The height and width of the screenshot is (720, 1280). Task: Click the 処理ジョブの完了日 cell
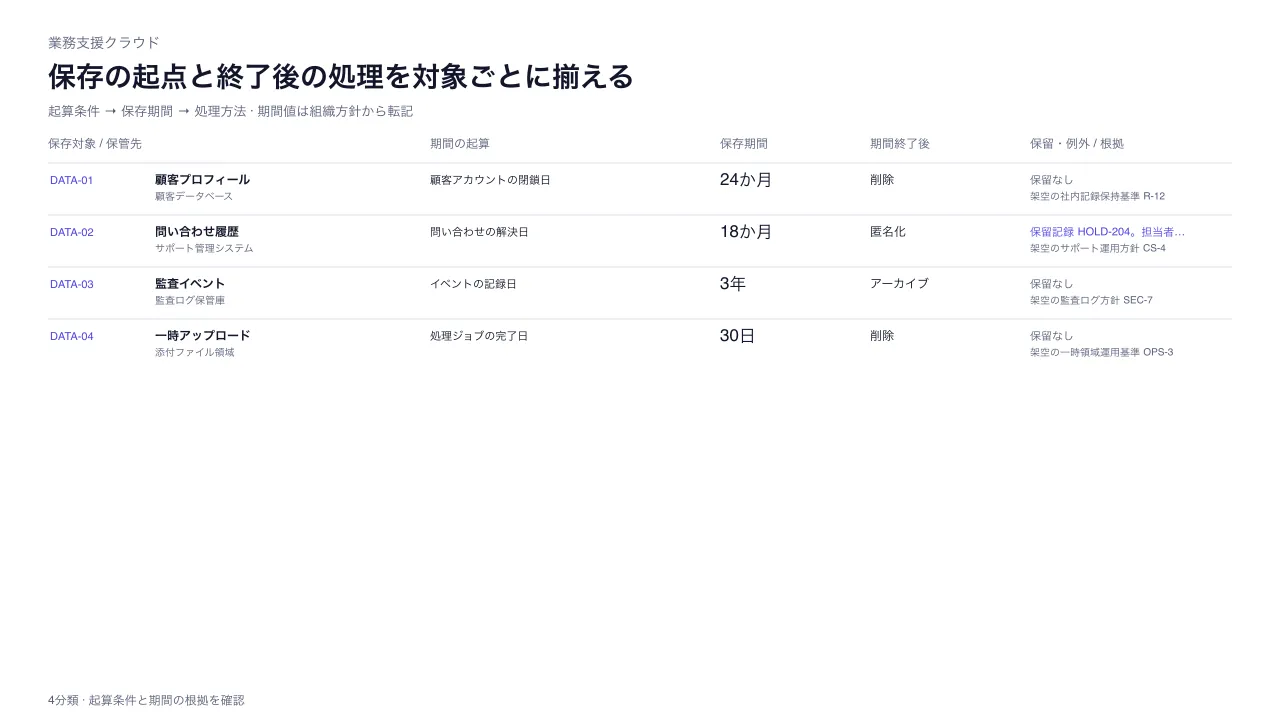coord(479,336)
